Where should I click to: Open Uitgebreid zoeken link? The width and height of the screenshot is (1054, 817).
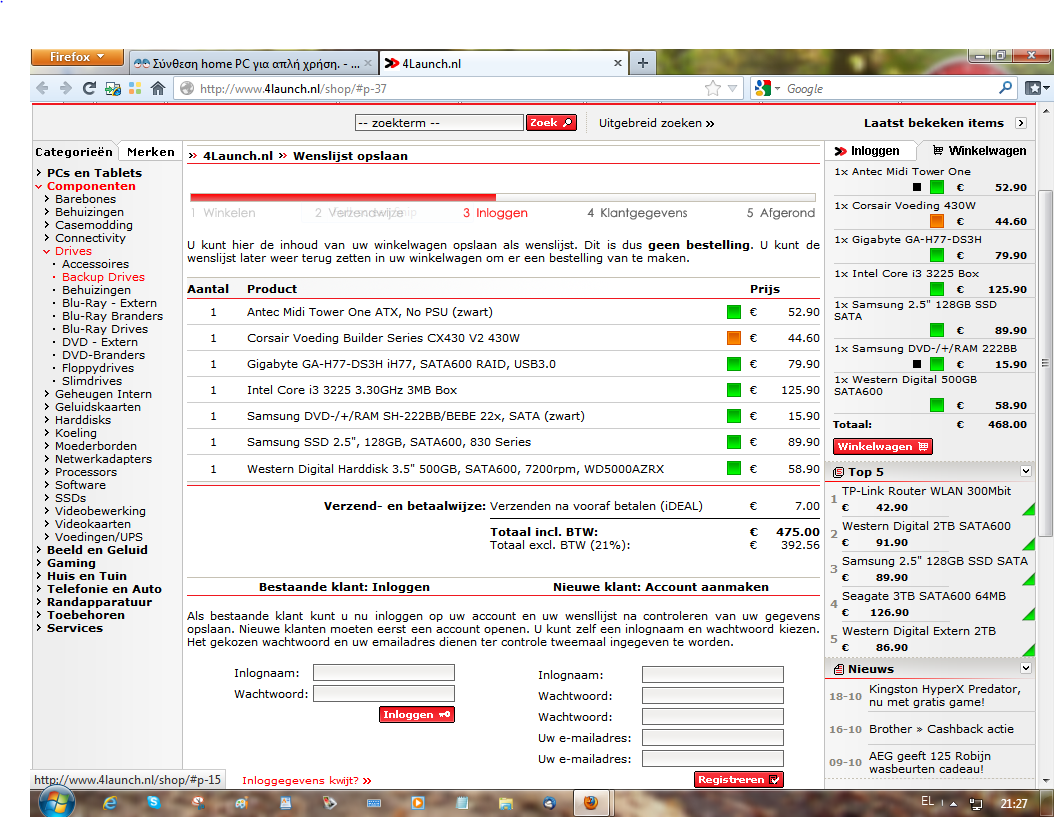click(x=656, y=123)
